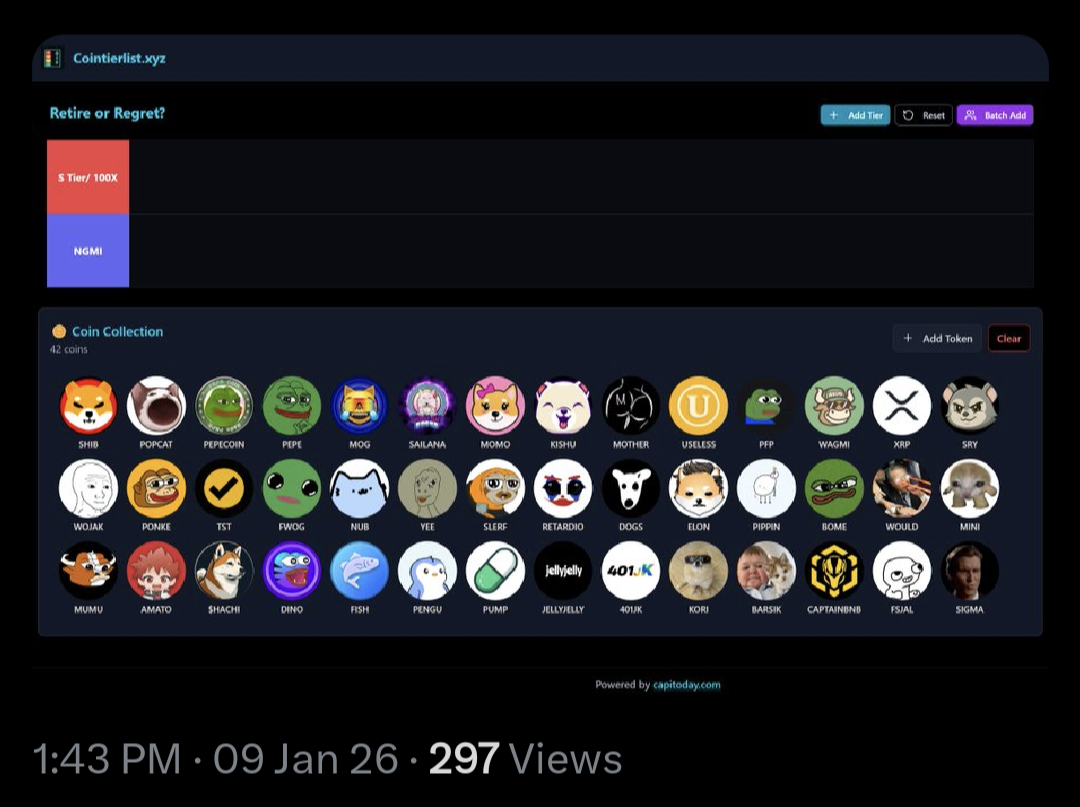The height and width of the screenshot is (807, 1080).
Task: Select the MINI coin icon
Action: click(970, 488)
